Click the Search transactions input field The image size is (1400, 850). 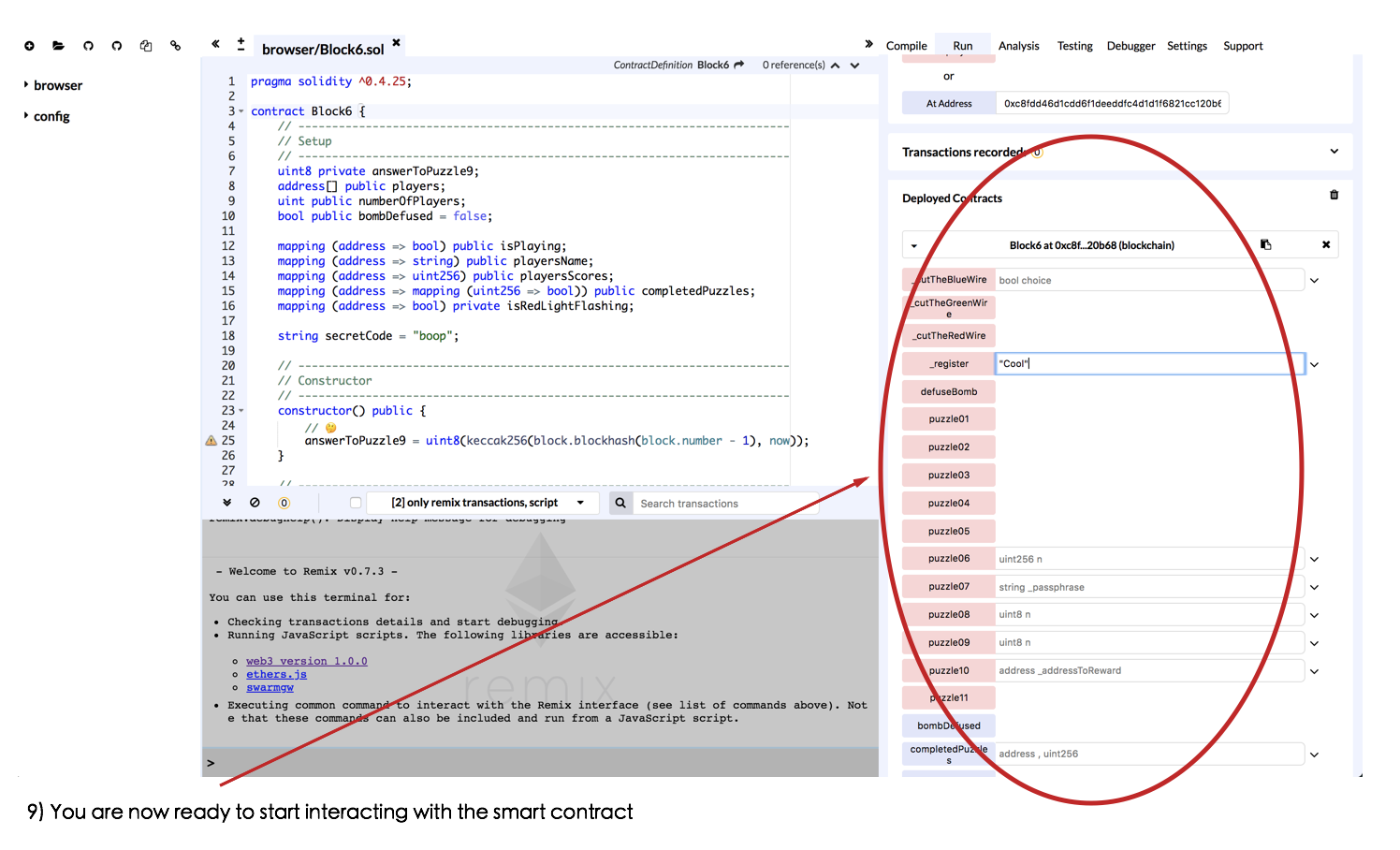726,503
